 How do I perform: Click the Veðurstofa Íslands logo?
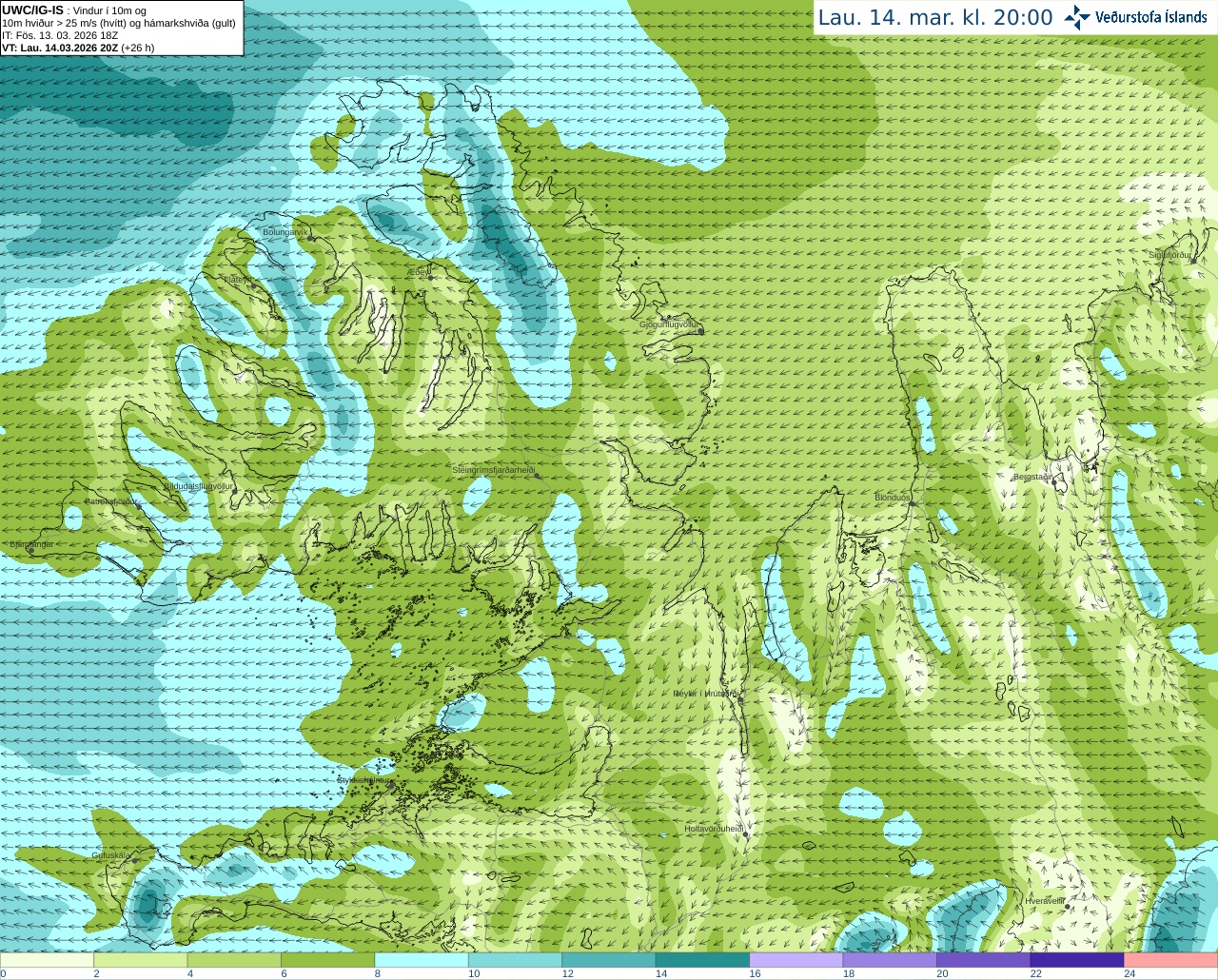1135,17
